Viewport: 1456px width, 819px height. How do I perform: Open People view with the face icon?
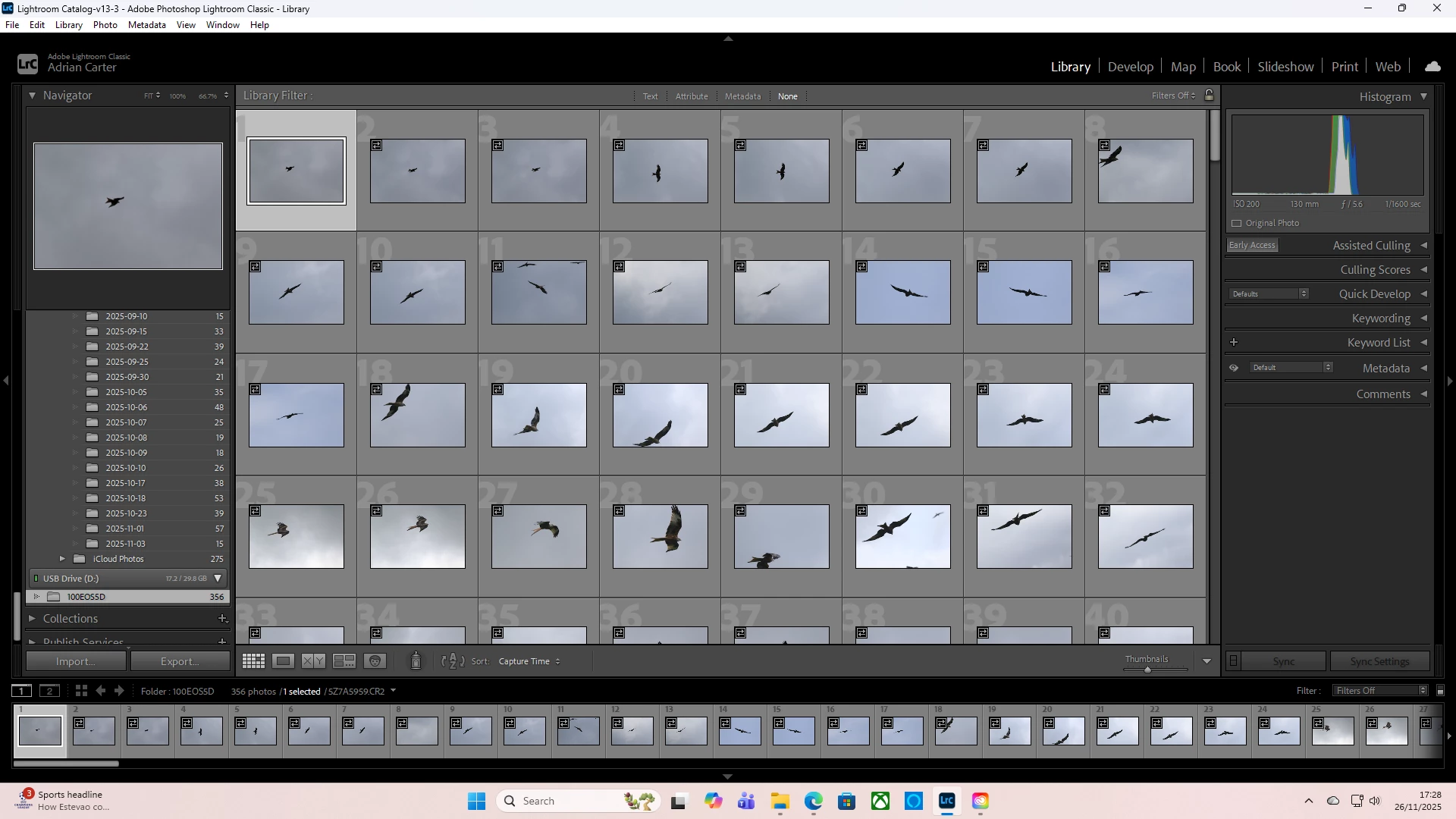pyautogui.click(x=375, y=661)
